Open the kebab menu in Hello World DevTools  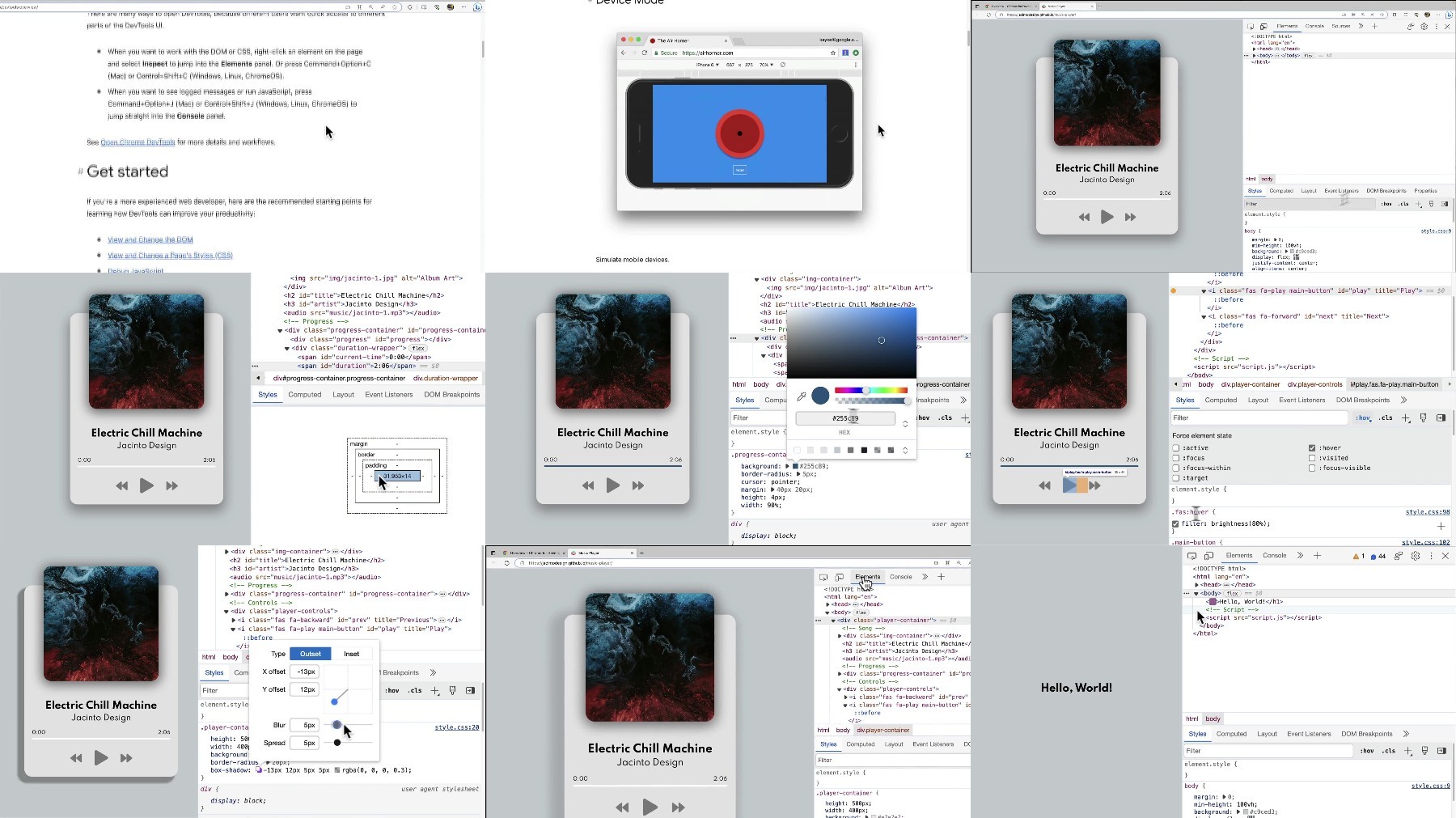pyautogui.click(x=1431, y=556)
